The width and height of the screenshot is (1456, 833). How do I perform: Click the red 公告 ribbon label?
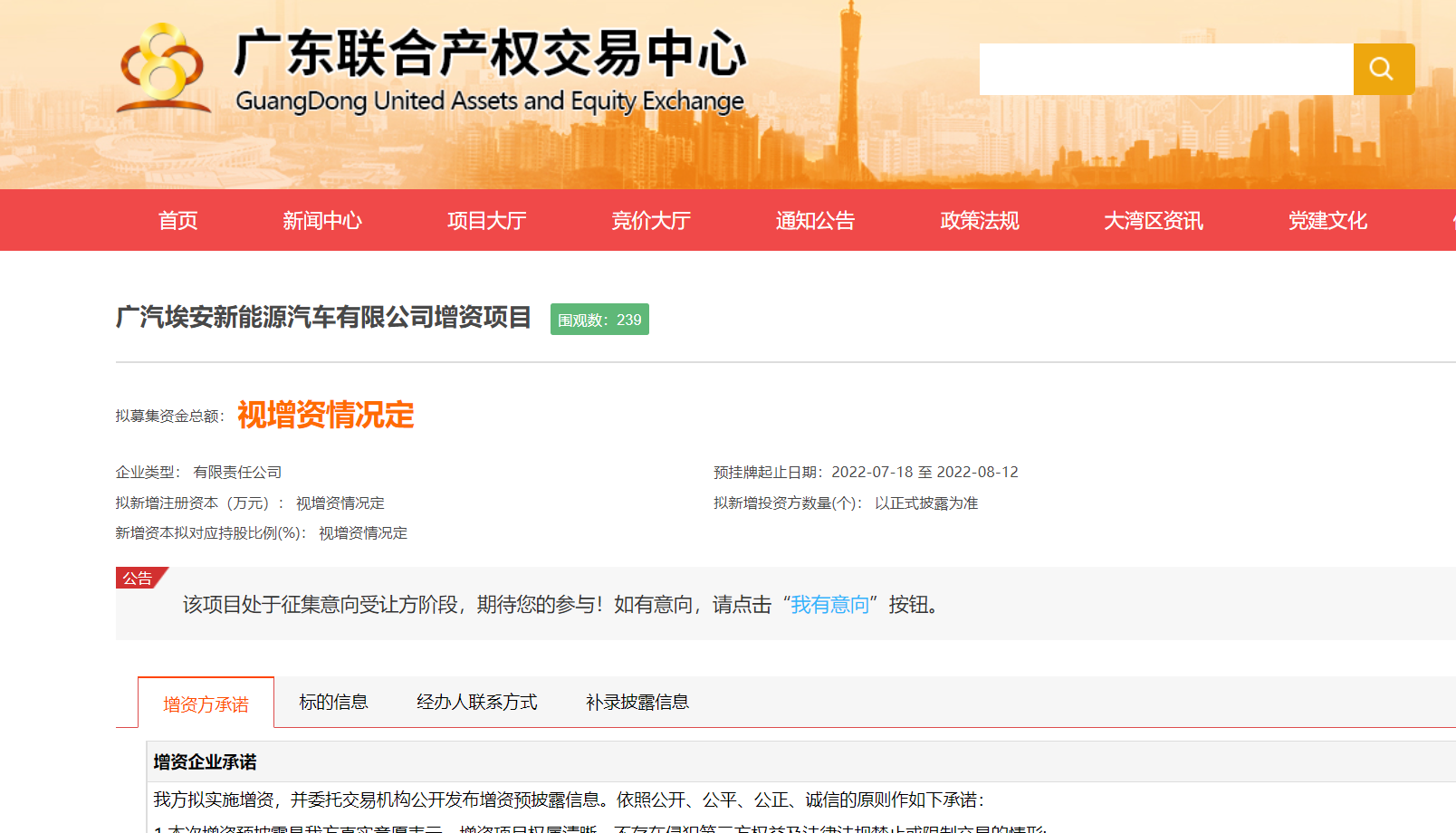(x=140, y=579)
